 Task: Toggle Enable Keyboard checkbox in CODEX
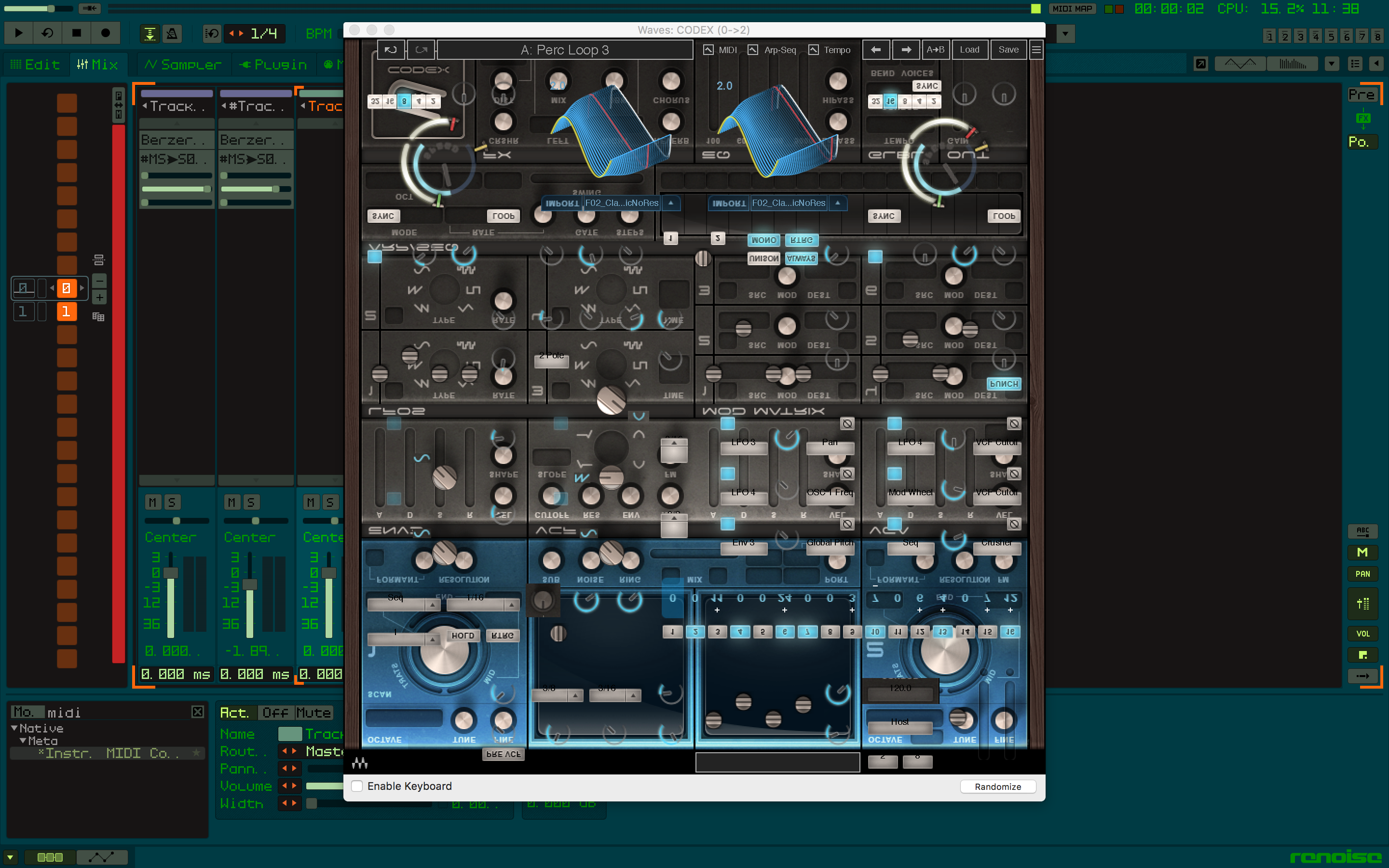(x=357, y=786)
